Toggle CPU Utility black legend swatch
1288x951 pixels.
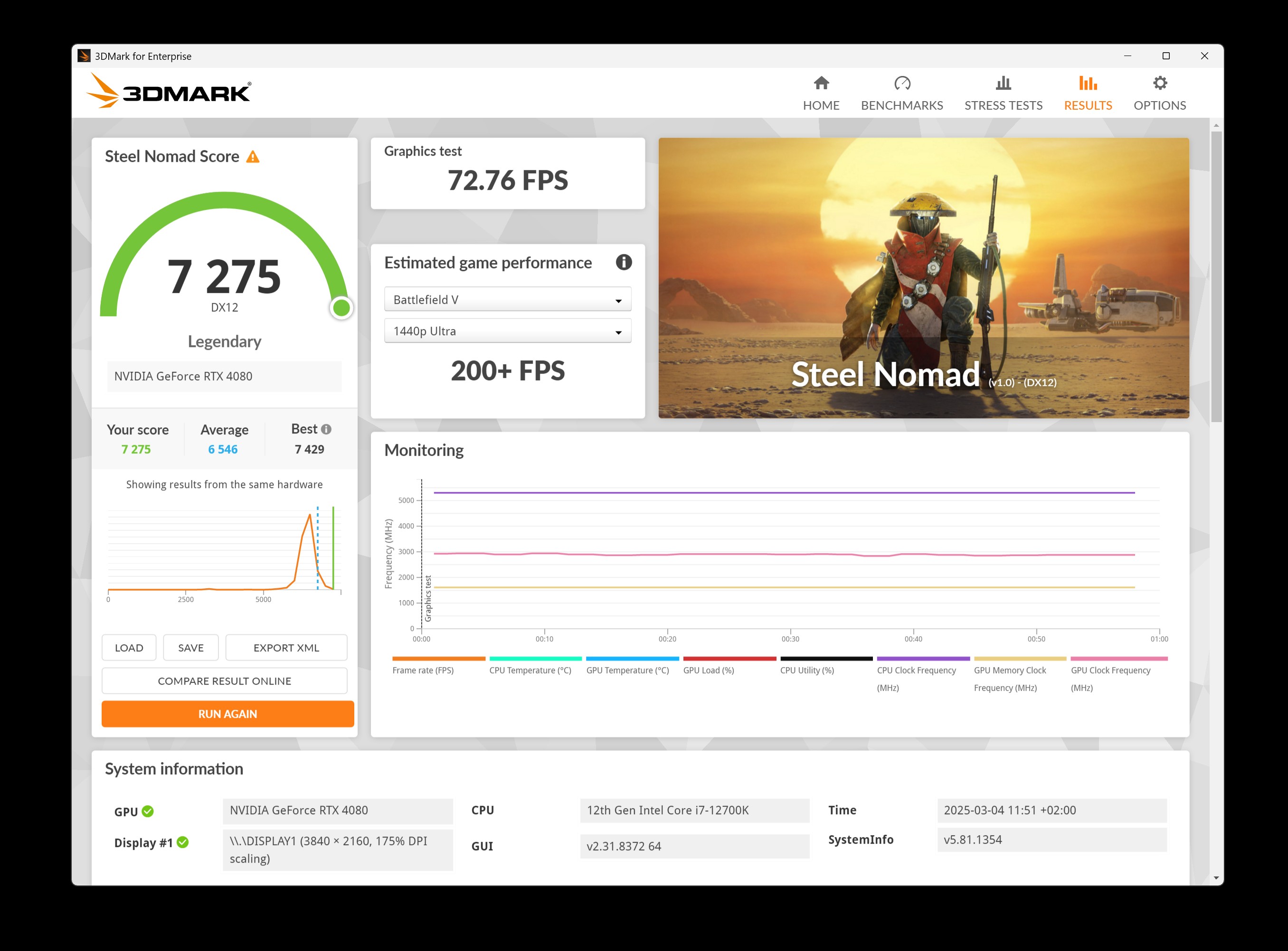point(826,659)
